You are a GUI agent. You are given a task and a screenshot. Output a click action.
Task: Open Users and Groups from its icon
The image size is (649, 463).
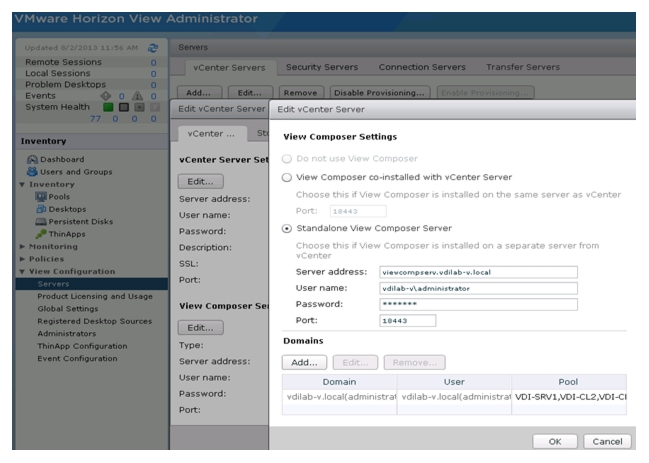point(32,172)
